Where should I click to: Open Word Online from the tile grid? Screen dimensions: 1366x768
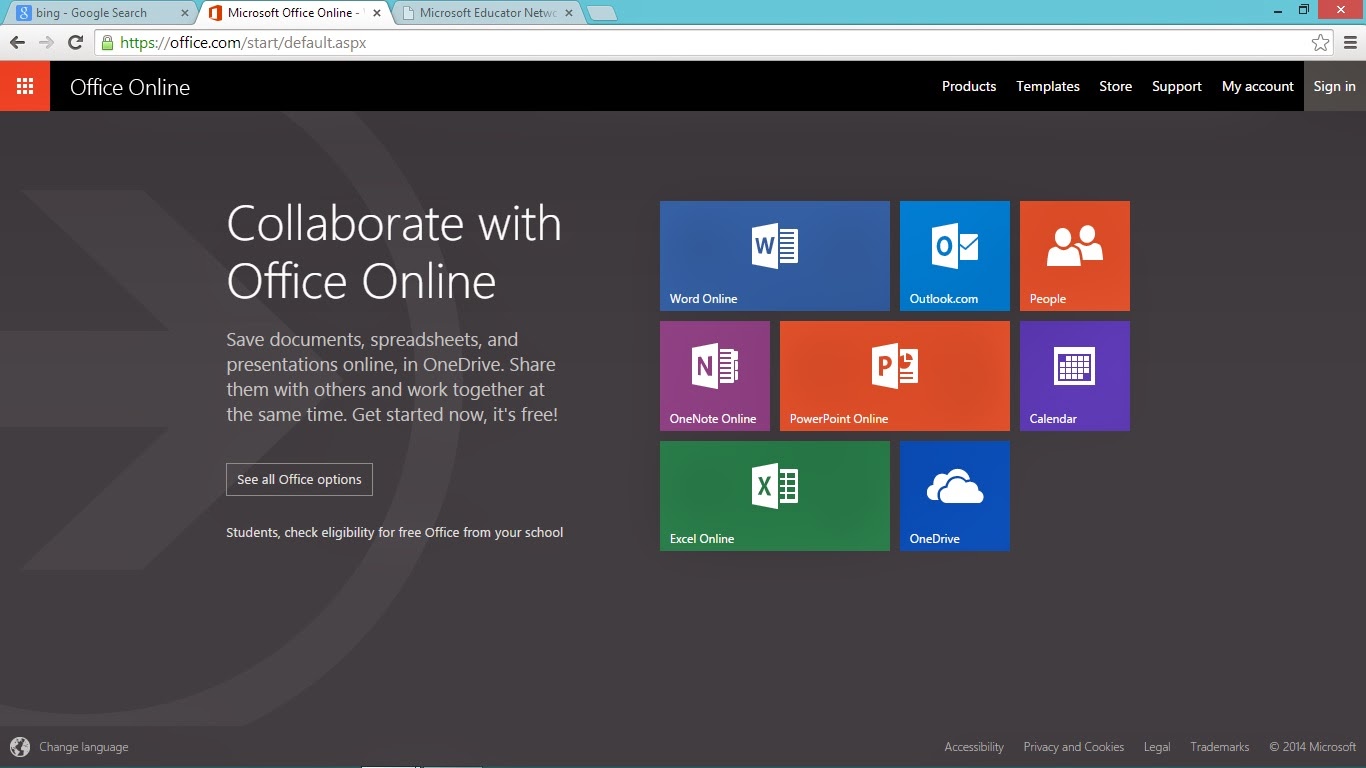774,255
